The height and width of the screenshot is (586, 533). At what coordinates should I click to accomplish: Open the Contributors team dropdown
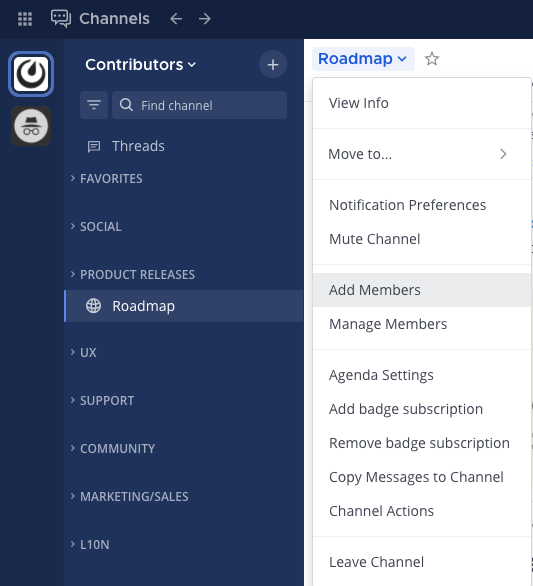[x=141, y=65]
